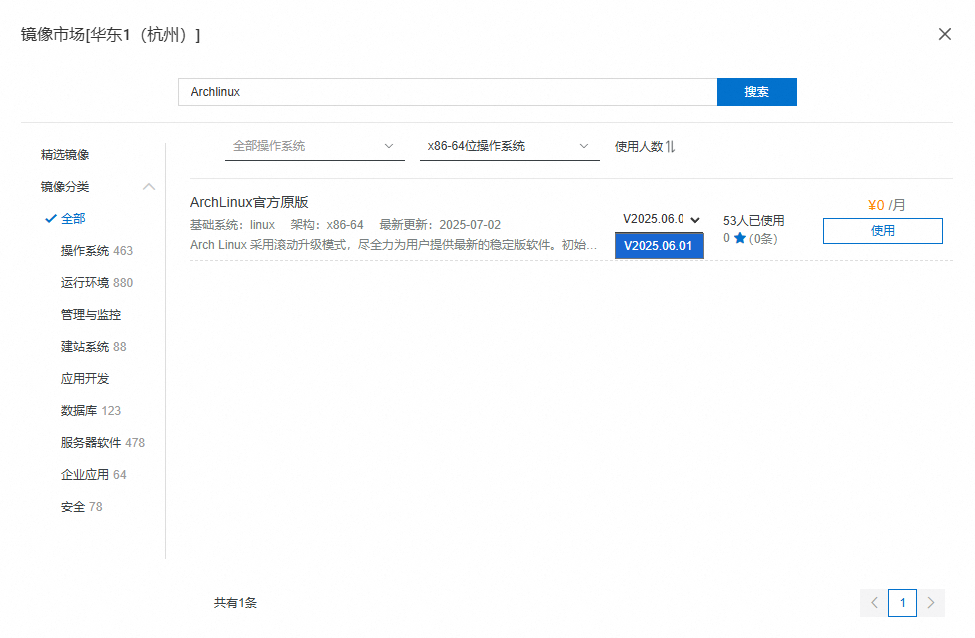
Task: Filter by 运行环境 category
Action: point(85,283)
